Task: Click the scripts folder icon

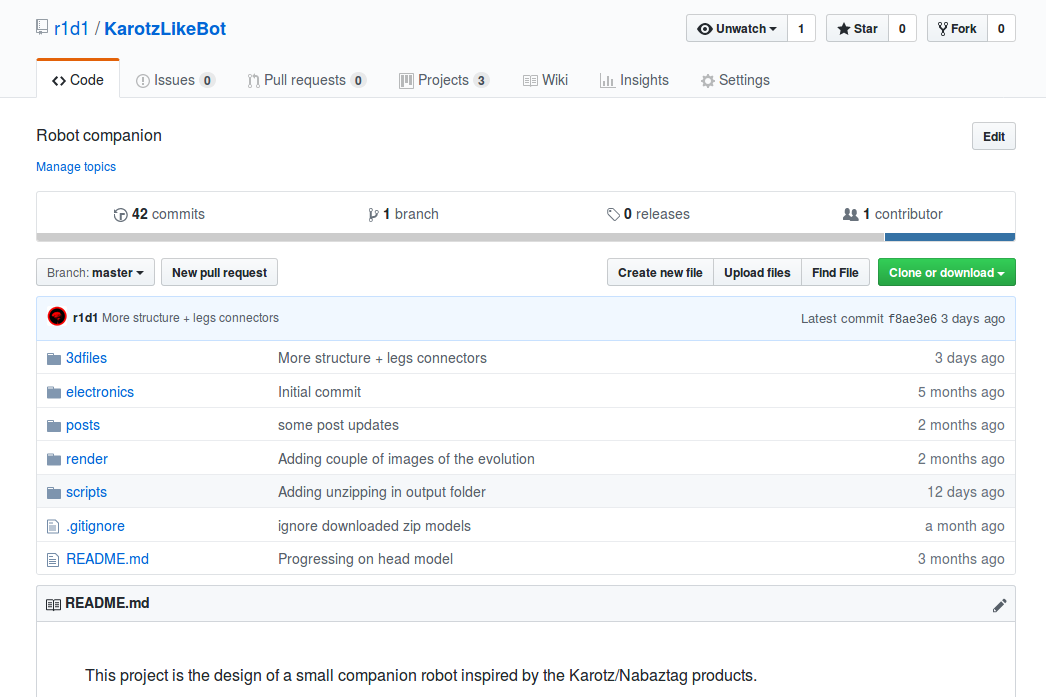Action: click(54, 493)
